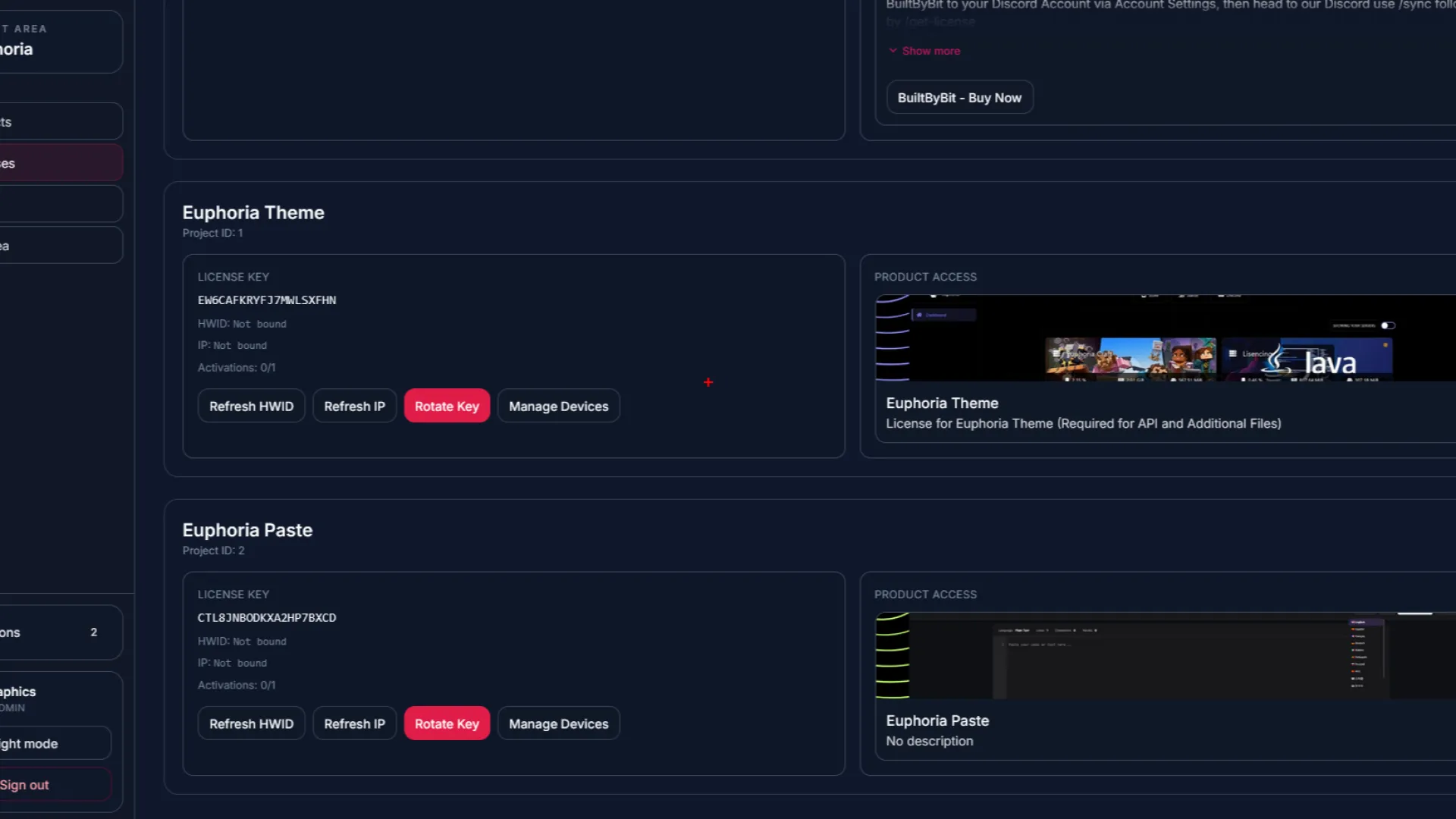1456x819 pixels.
Task: Refresh HWID for the Euphoria Paste license
Action: (251, 724)
